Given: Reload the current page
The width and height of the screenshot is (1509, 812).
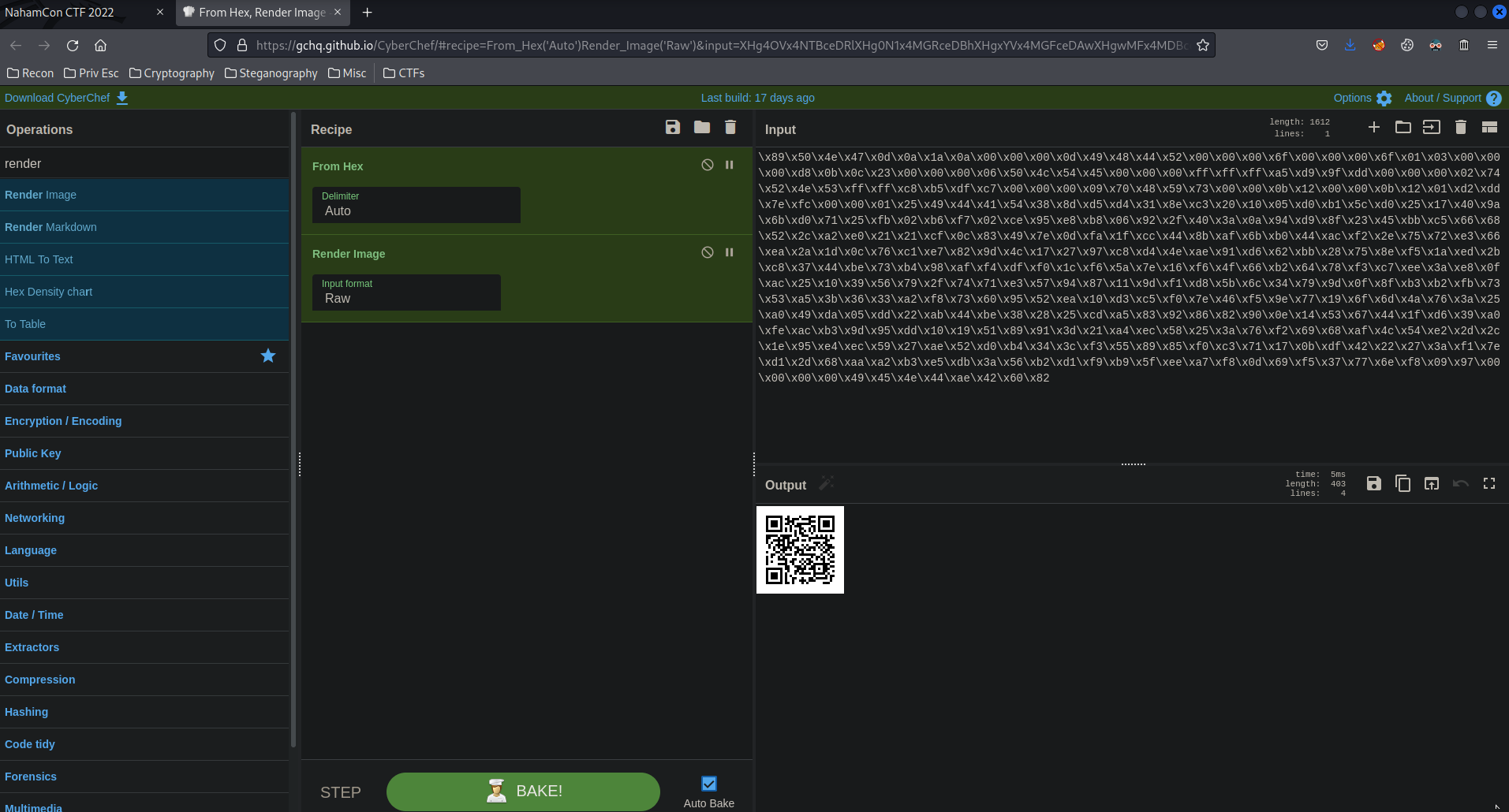Looking at the screenshot, I should [x=73, y=46].
